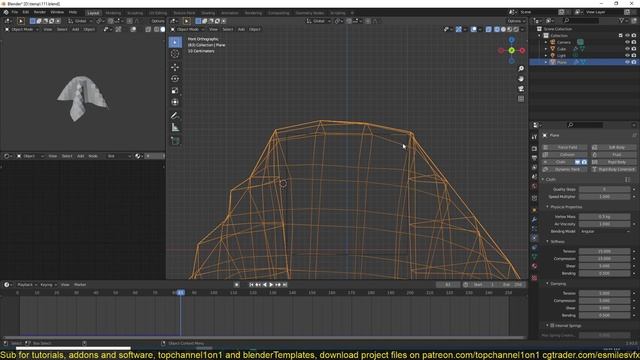Select the Move tool in viewport toolbar
This screenshot has height=360, width=640.
pos(175,67)
